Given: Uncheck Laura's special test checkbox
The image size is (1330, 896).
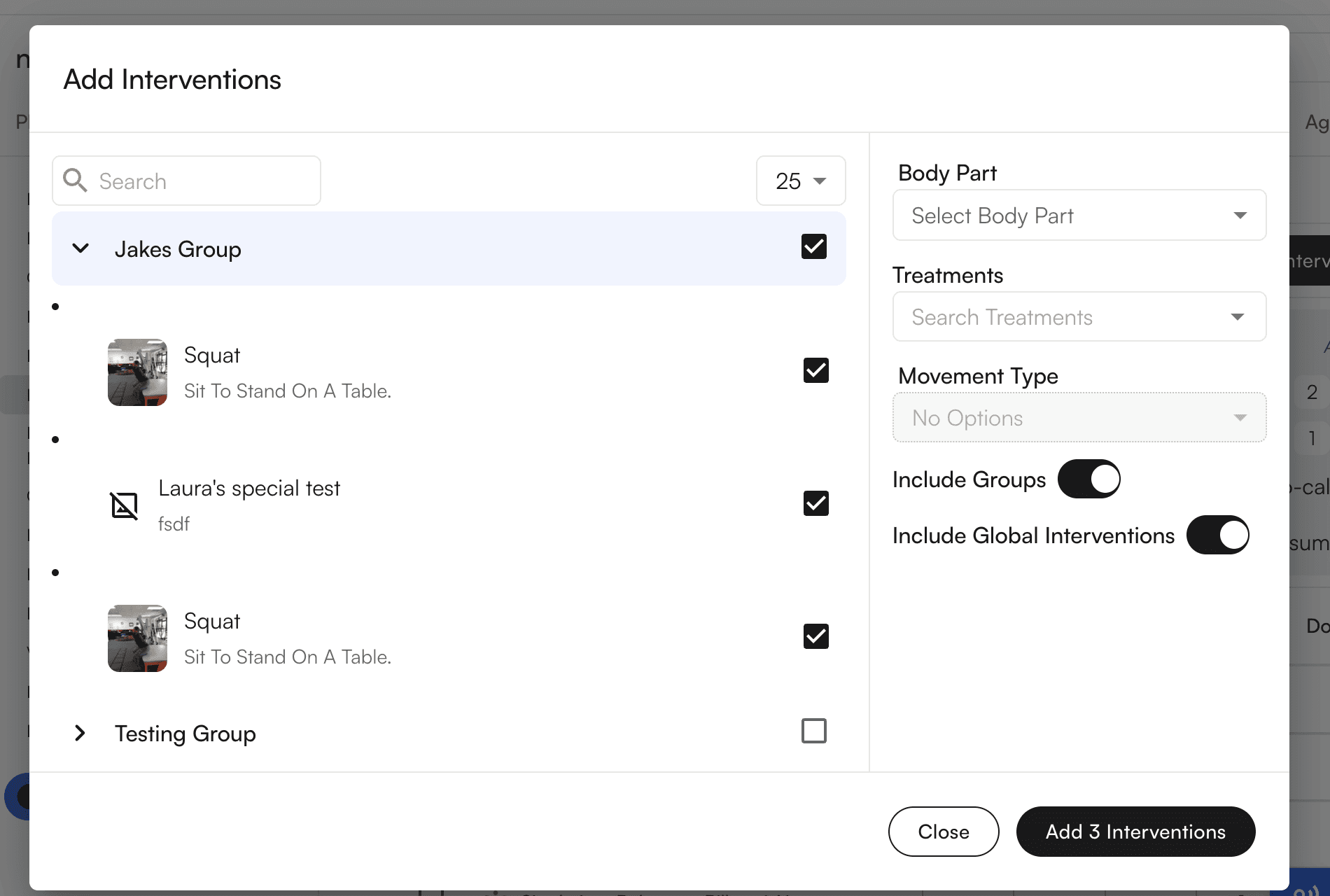Looking at the screenshot, I should click(x=815, y=503).
